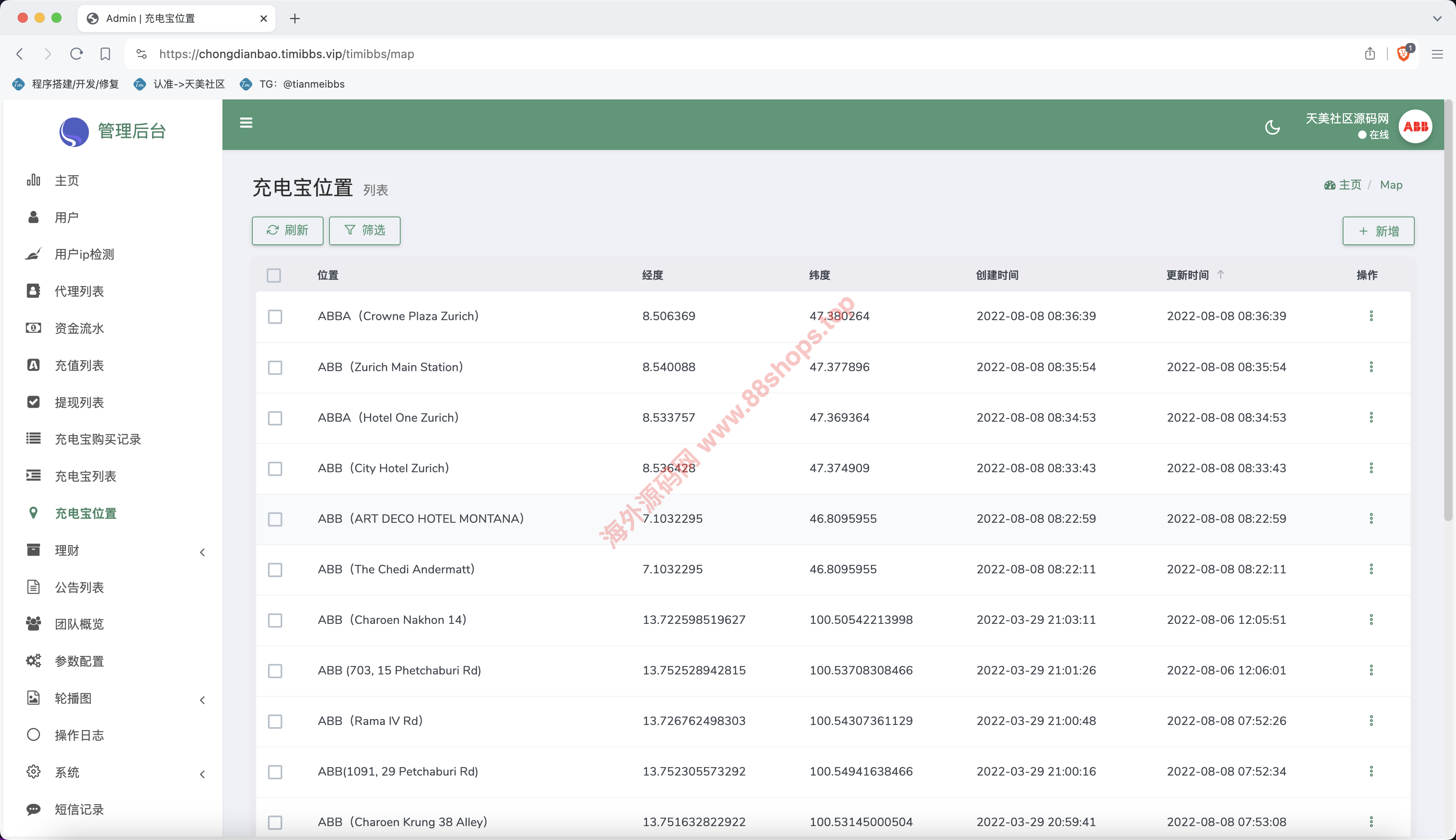Click the 刷新 refresh button
The width and height of the screenshot is (1456, 840).
287,231
